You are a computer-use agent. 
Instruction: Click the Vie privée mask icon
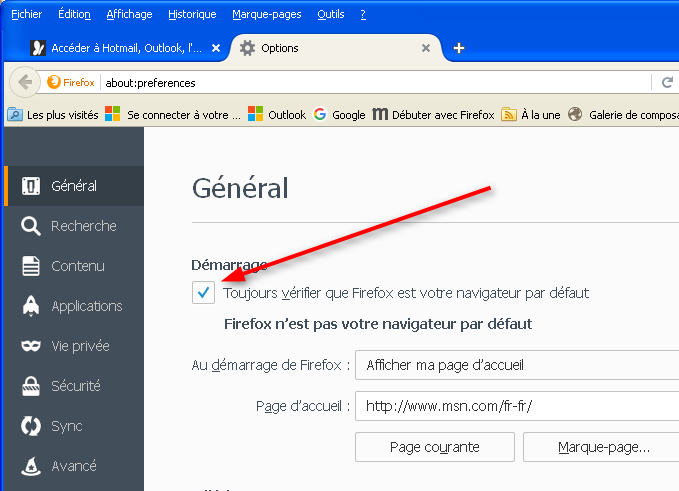[x=31, y=346]
